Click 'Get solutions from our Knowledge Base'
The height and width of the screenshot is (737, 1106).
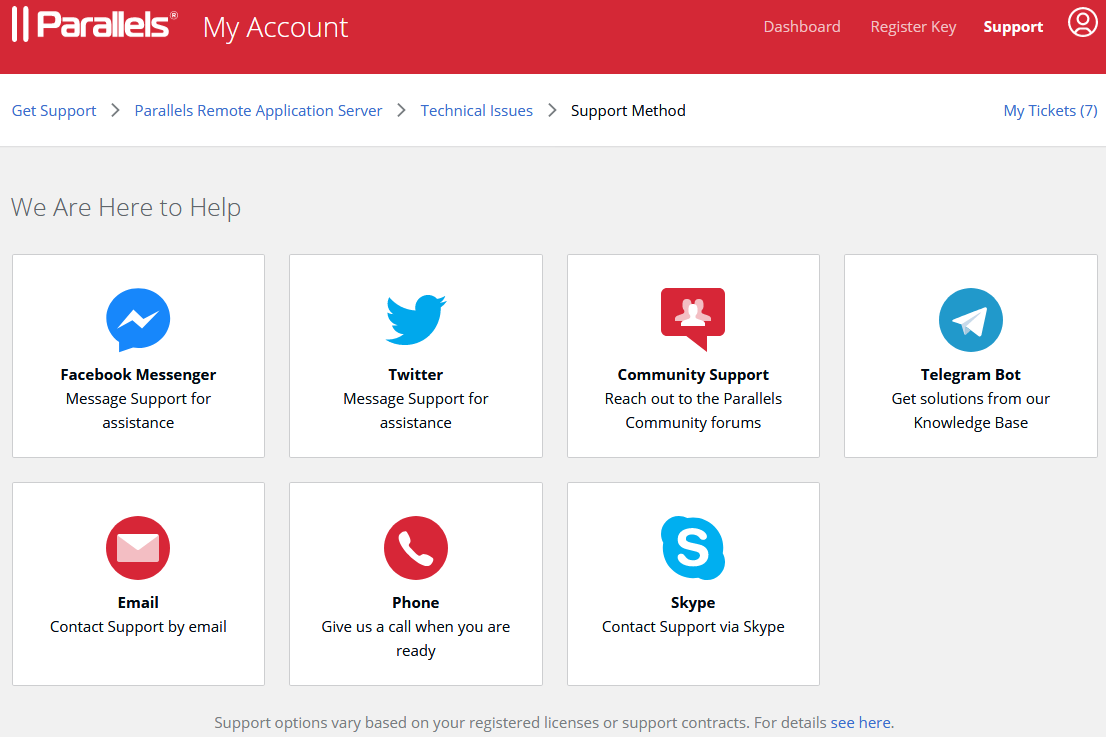971,410
